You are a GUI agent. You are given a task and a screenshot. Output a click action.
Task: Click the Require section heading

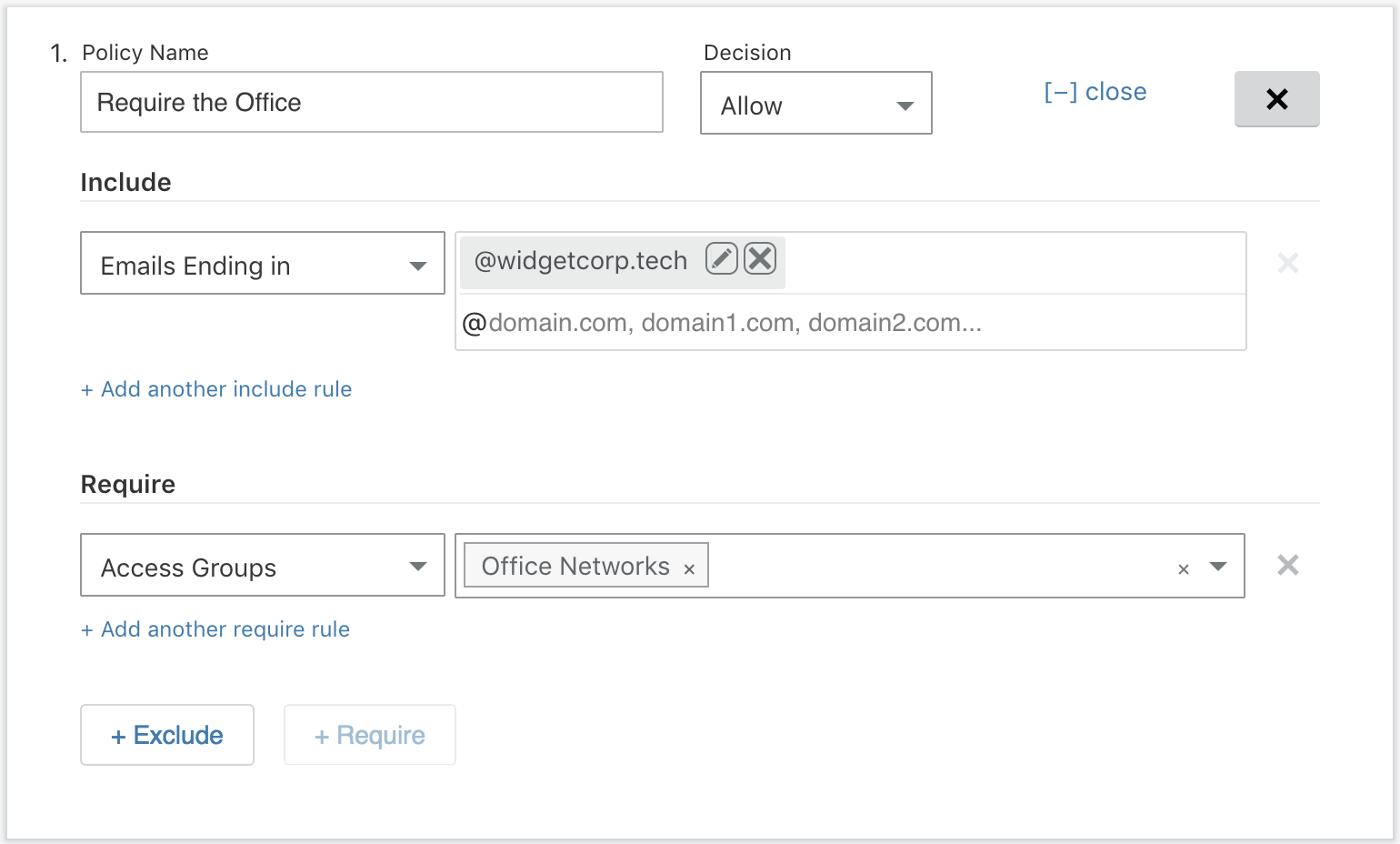tap(128, 484)
